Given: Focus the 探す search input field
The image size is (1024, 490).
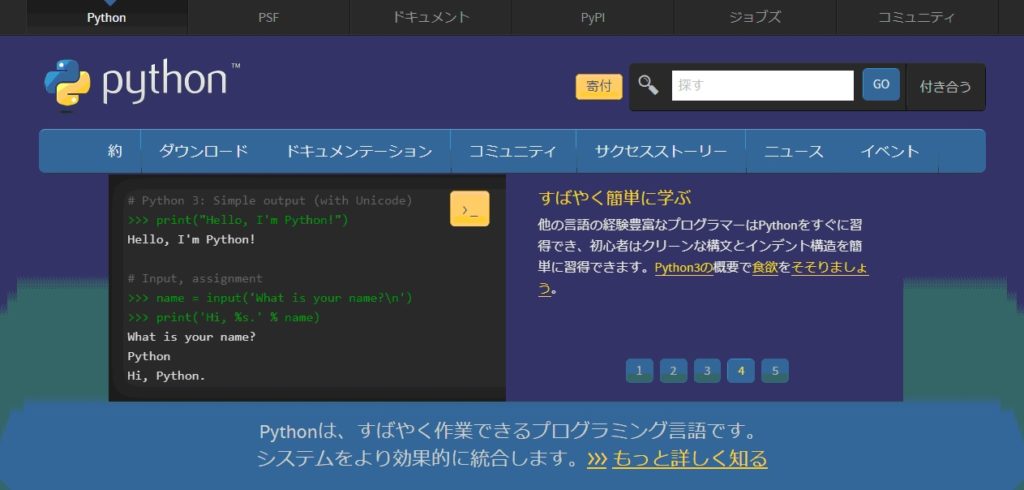Looking at the screenshot, I should click(x=763, y=86).
